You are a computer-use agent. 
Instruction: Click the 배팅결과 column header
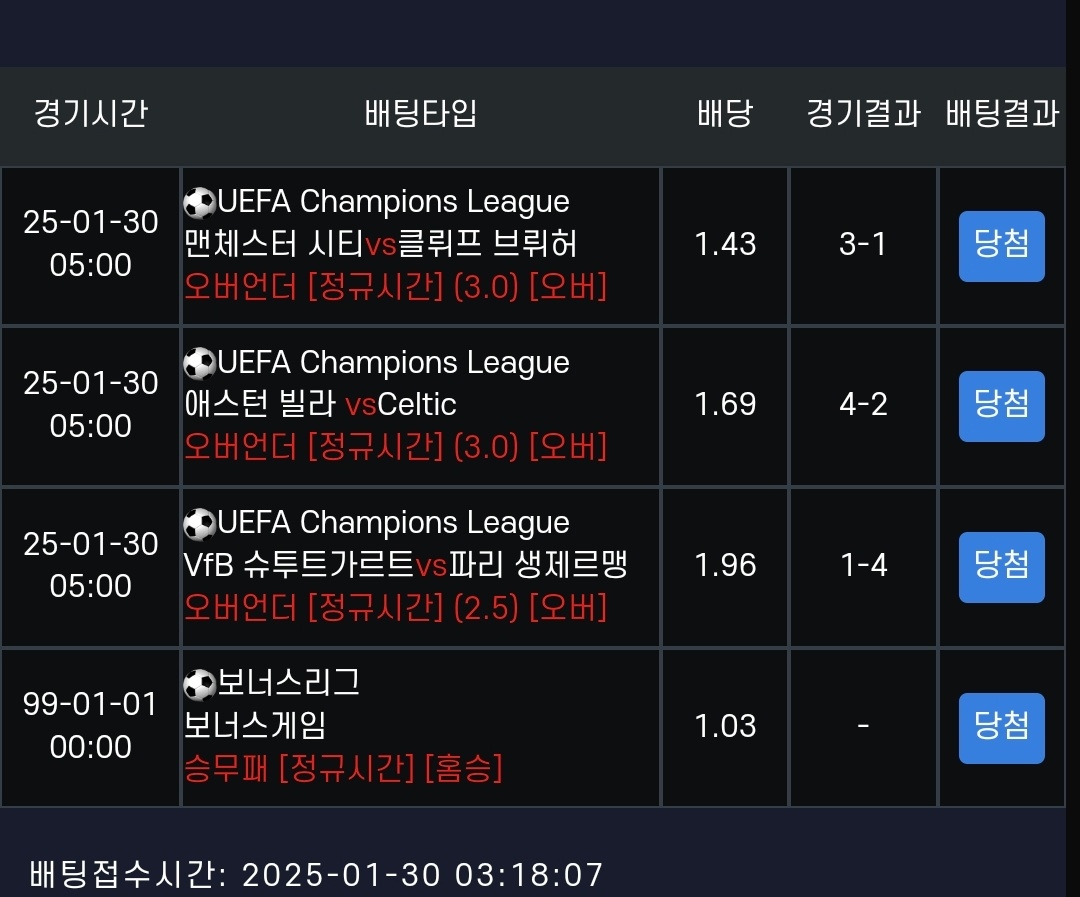(1001, 114)
